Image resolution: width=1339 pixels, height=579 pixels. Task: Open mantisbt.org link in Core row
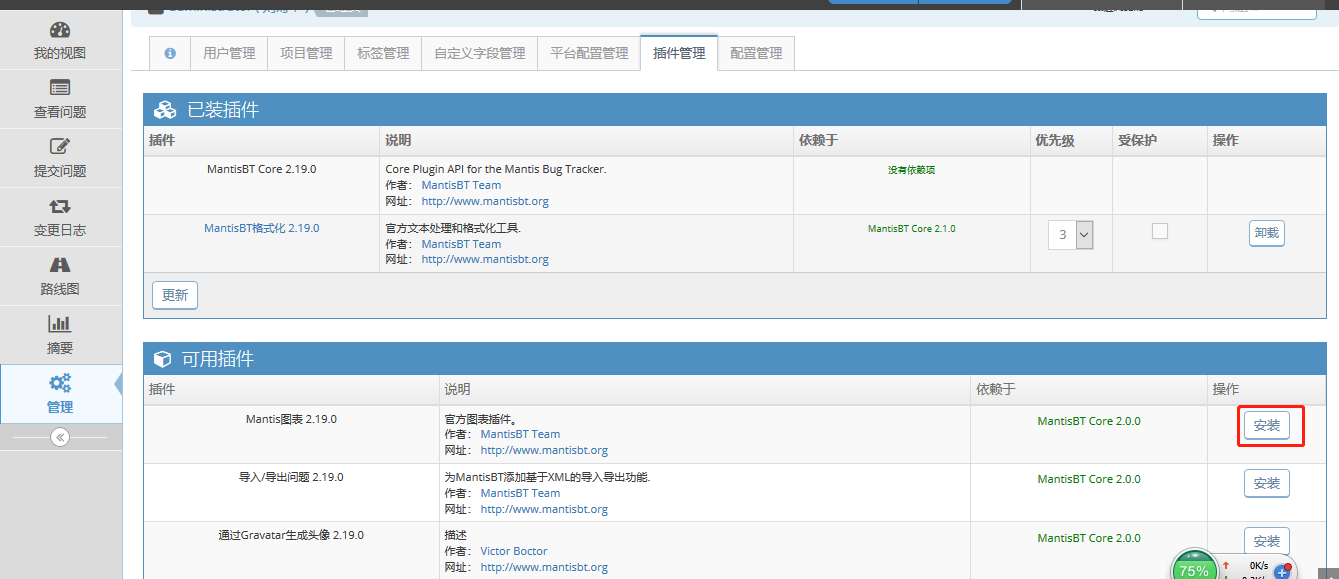click(x=485, y=201)
